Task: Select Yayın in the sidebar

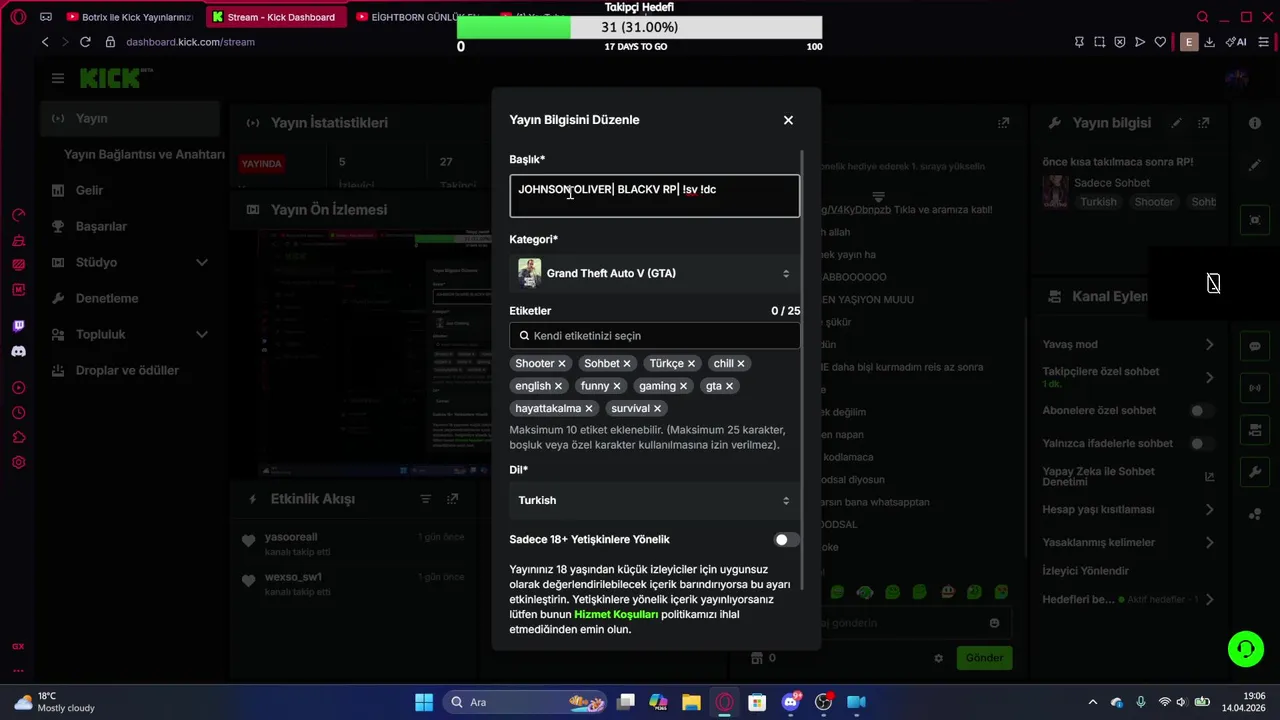Action: pos(130,118)
